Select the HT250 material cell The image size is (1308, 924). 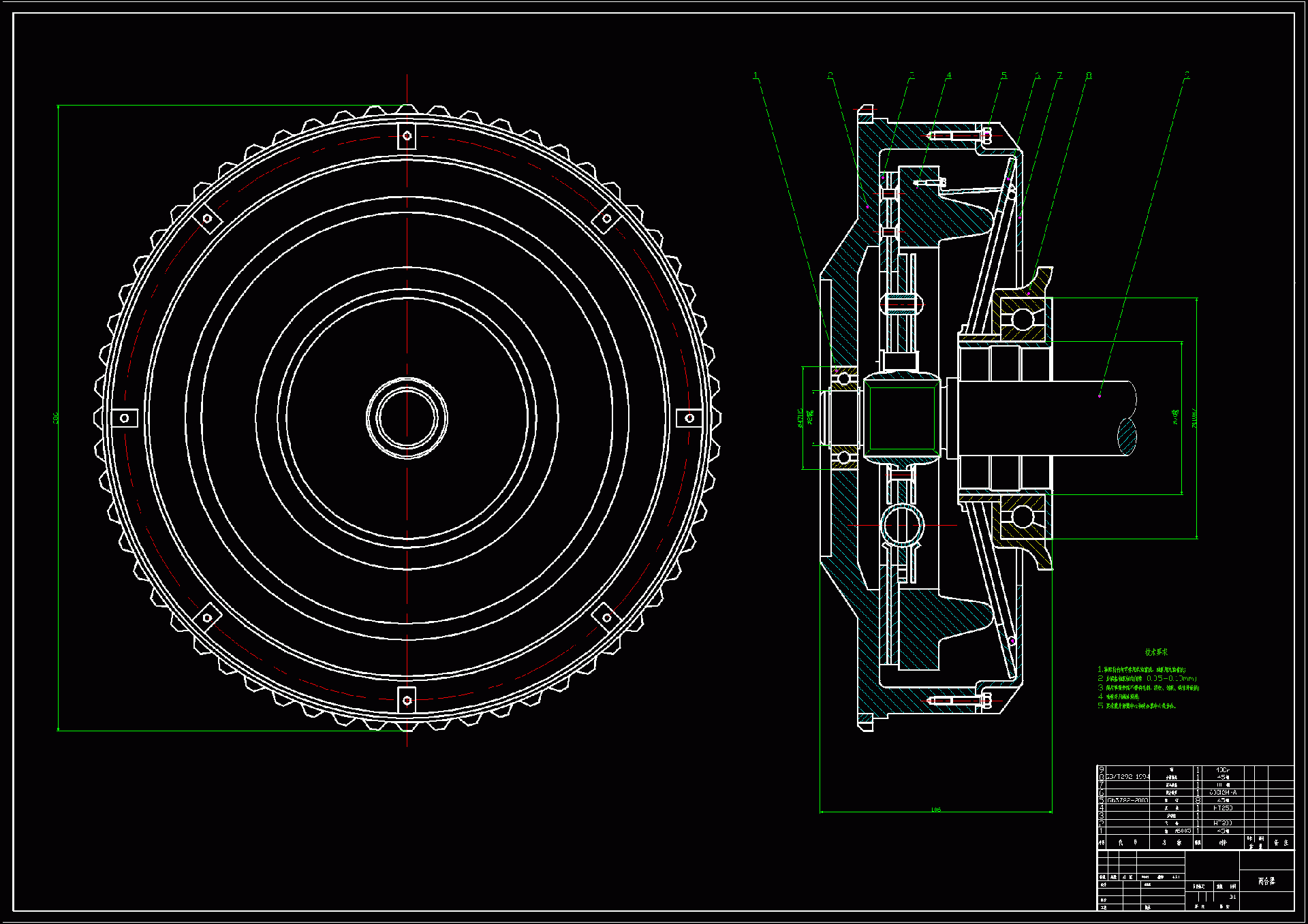tap(1223, 808)
